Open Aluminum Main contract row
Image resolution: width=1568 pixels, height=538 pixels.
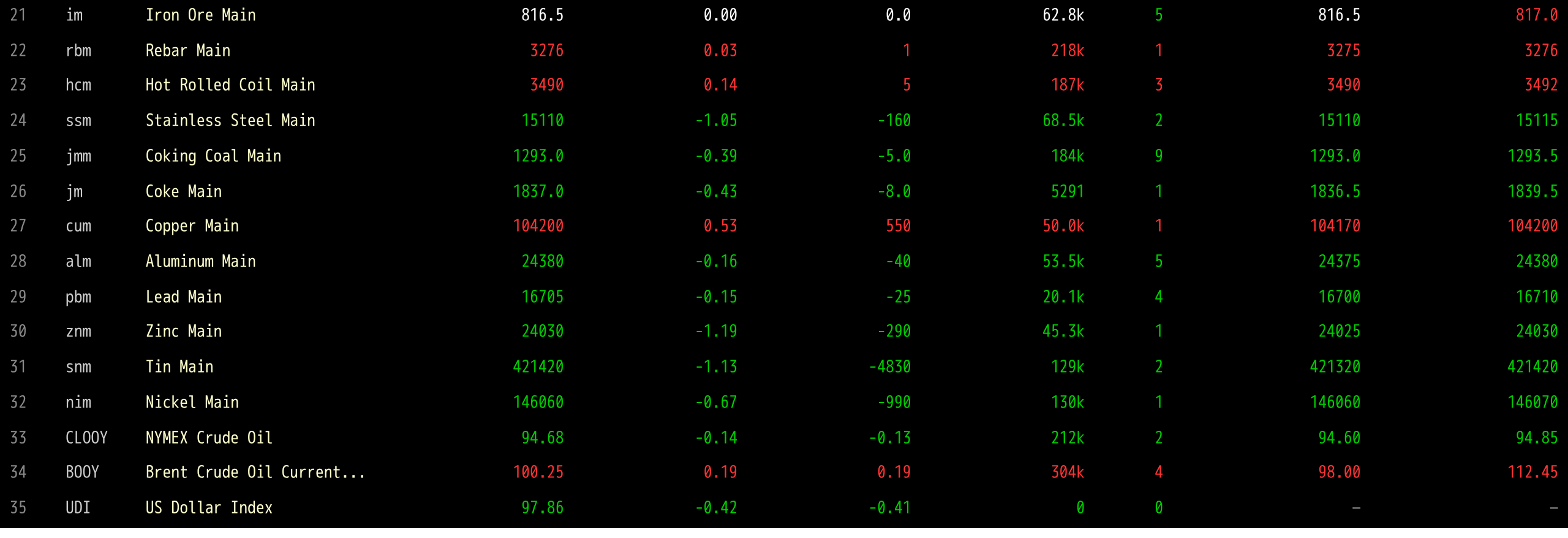[x=784, y=261]
